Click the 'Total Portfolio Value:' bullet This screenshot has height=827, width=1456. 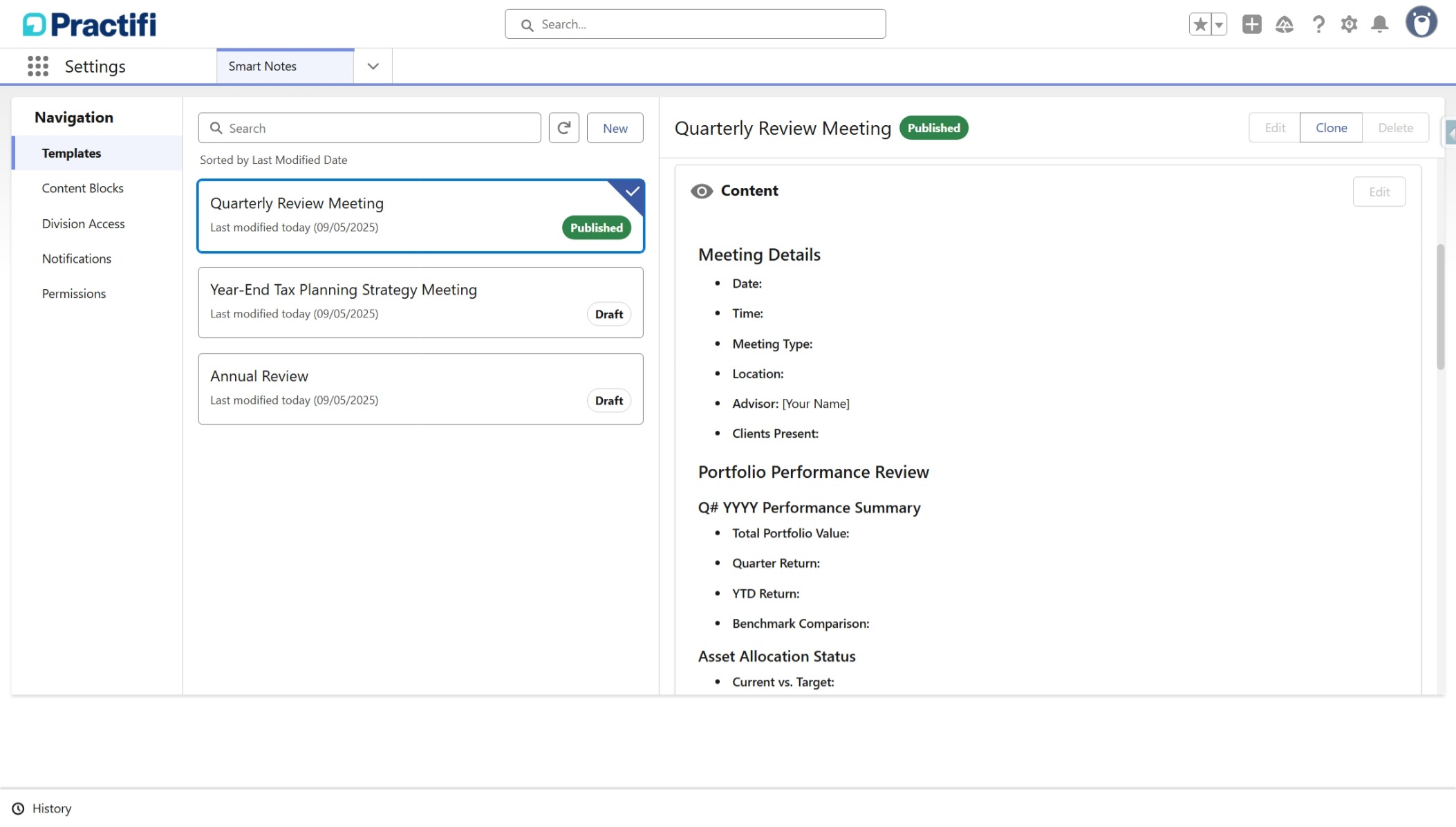(790, 533)
